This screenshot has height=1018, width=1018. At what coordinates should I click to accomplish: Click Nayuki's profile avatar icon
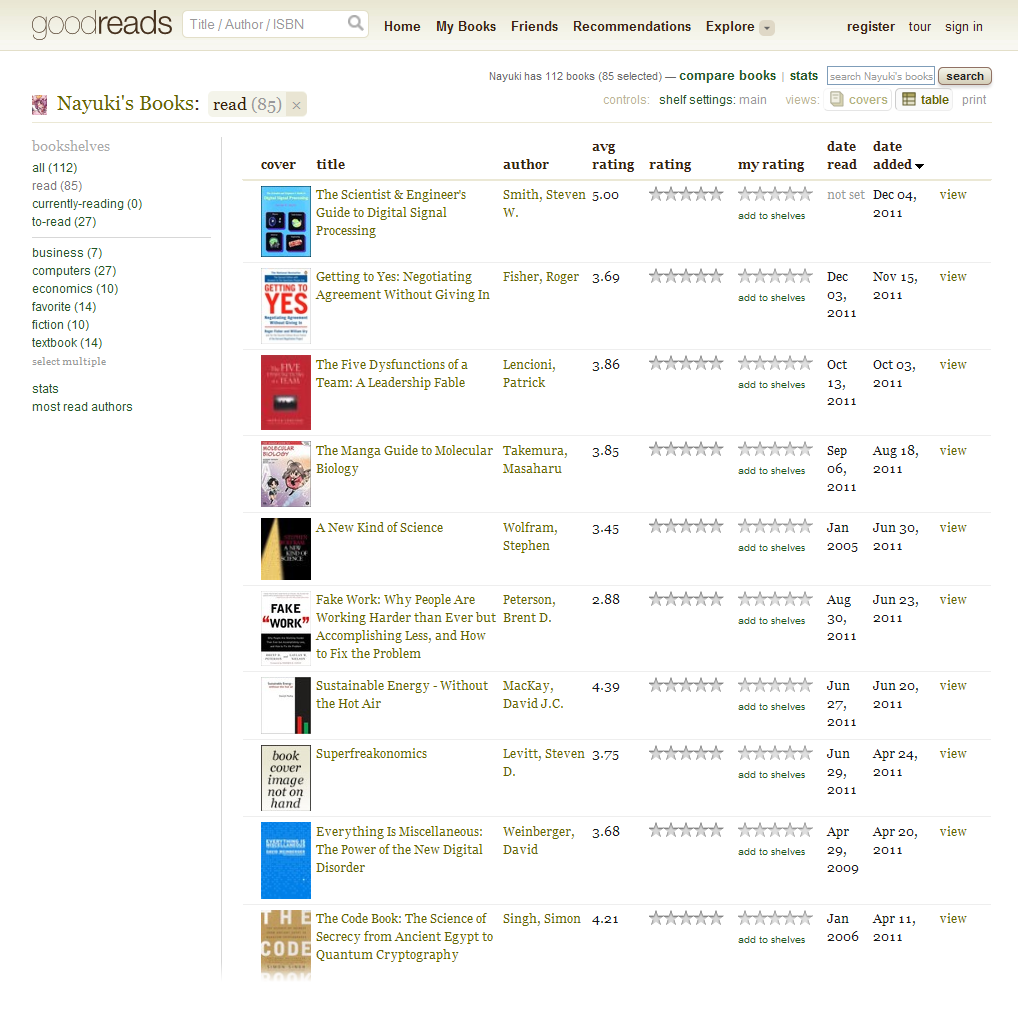(40, 105)
